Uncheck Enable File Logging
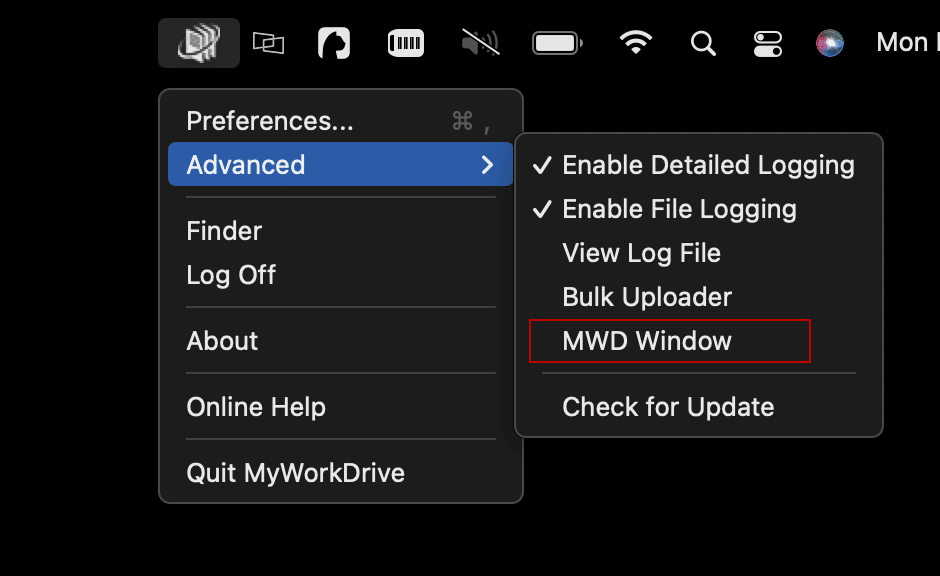940x576 pixels. point(679,209)
